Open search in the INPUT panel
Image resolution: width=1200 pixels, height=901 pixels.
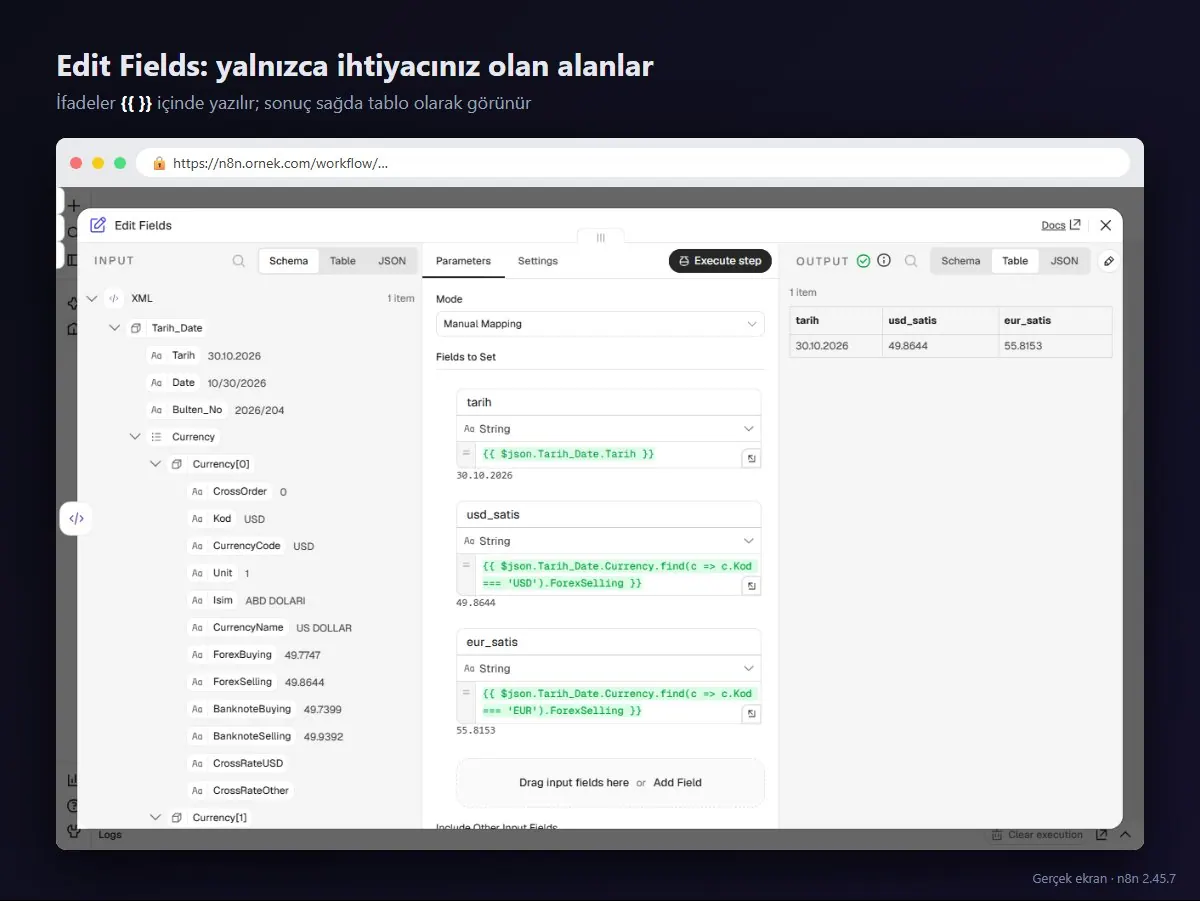point(239,261)
